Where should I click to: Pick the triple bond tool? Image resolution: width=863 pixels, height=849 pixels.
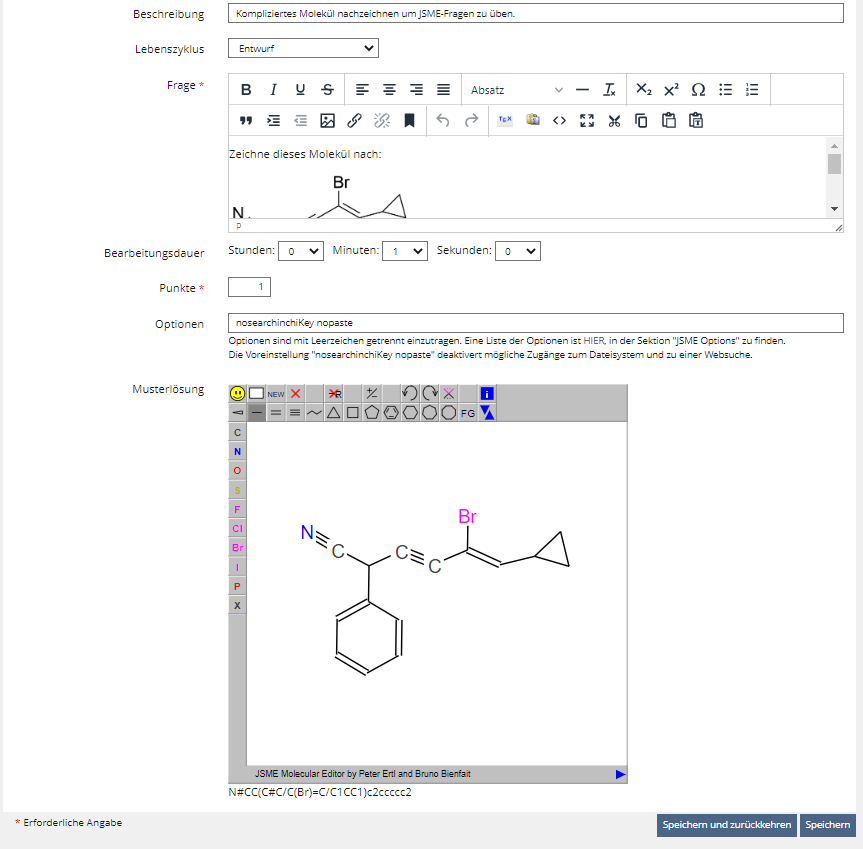(295, 412)
